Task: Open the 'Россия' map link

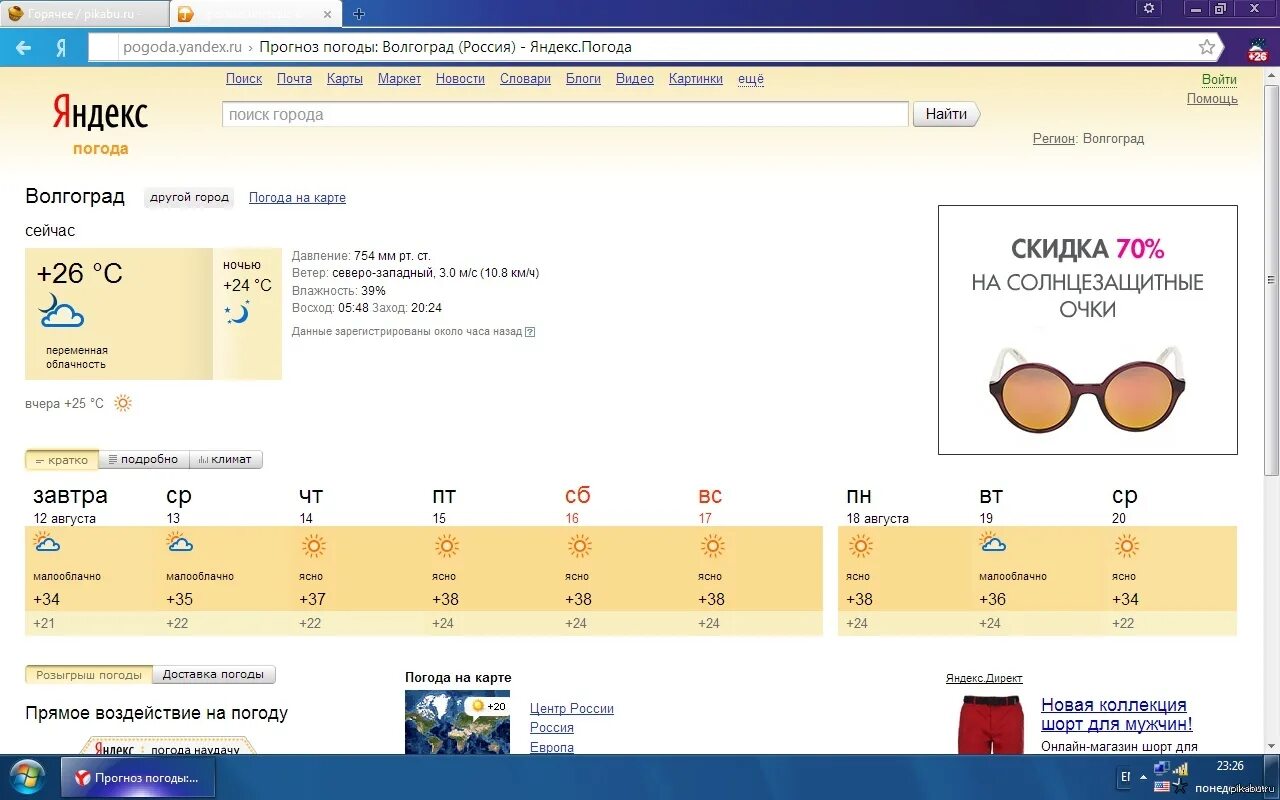Action: 552,728
